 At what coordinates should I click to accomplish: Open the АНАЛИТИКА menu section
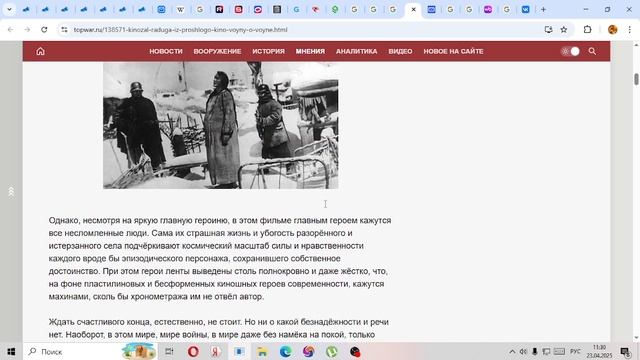pyautogui.click(x=356, y=51)
